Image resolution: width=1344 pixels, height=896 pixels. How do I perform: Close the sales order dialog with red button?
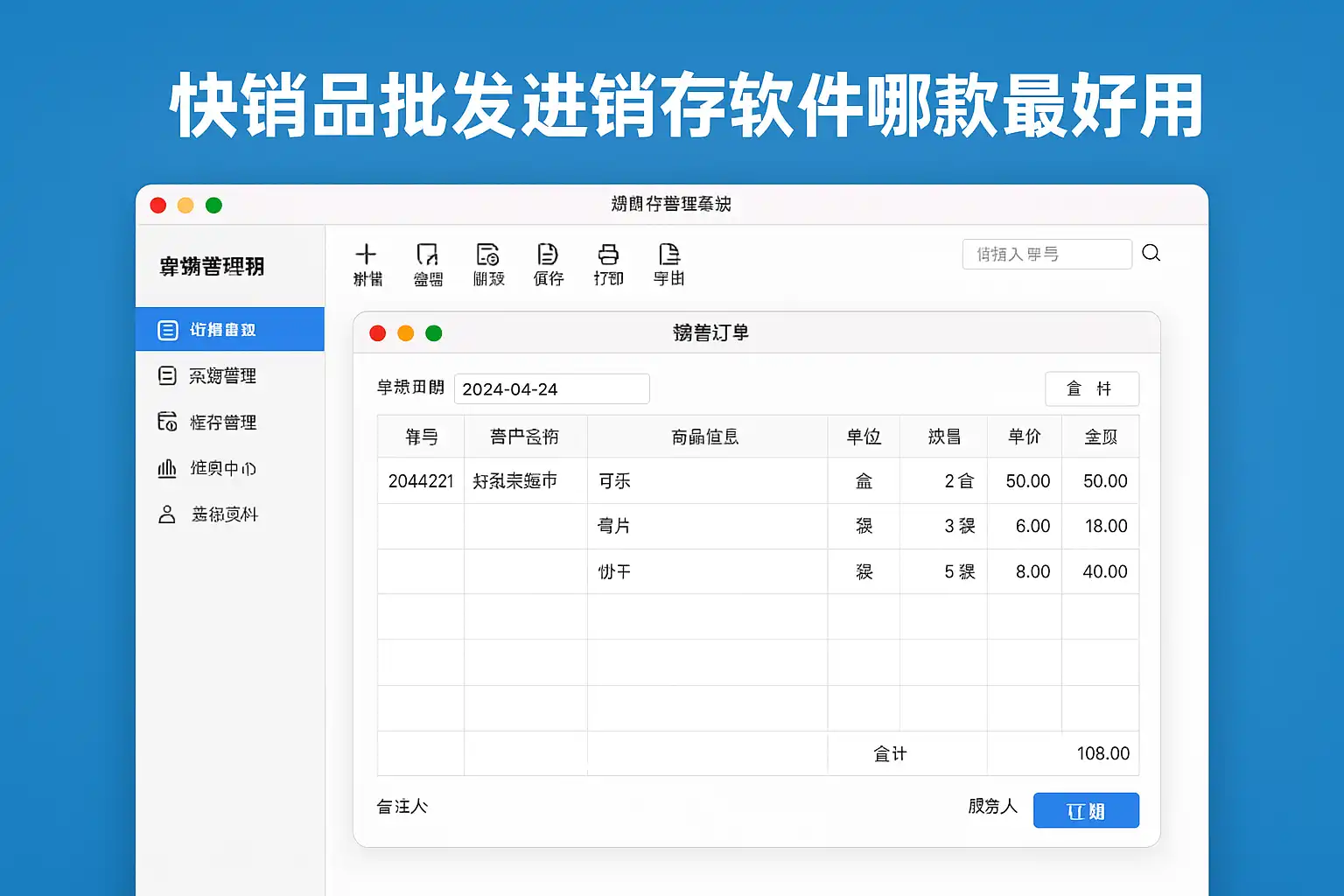(378, 333)
